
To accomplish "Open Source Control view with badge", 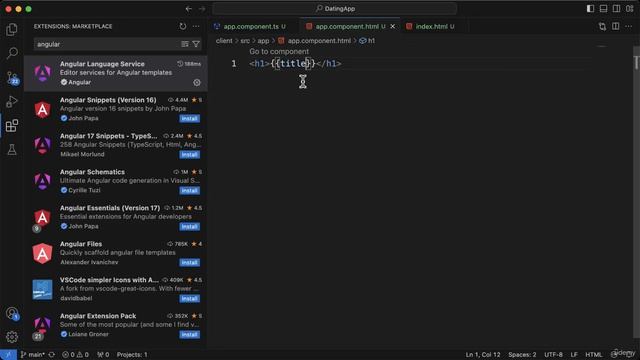I will pyautogui.click(x=12, y=78).
